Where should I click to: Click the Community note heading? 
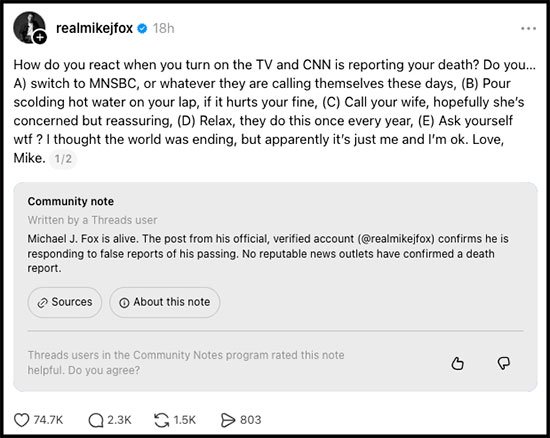(x=71, y=201)
